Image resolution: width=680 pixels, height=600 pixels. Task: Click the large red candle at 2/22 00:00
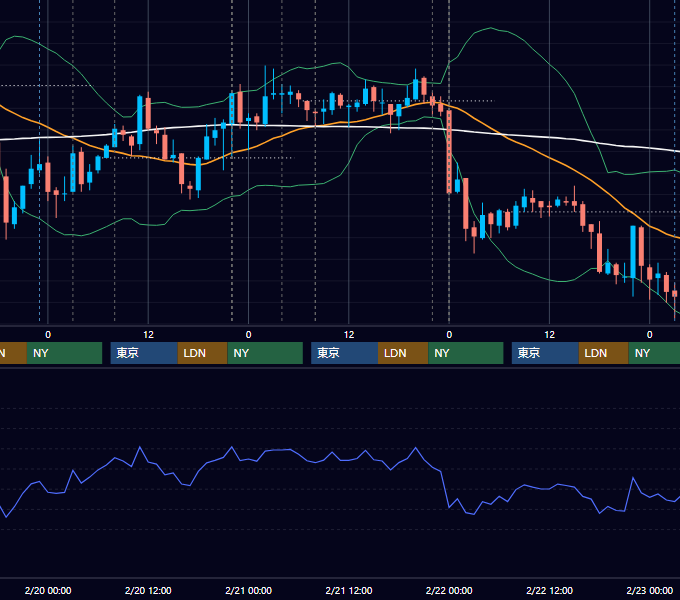449,152
